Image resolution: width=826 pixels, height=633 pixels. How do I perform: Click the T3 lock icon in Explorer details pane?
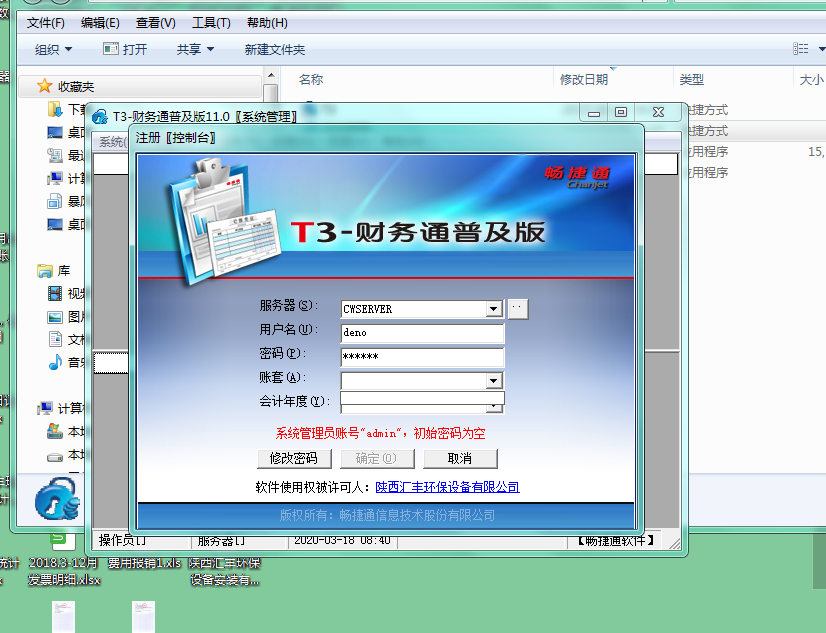[57, 499]
